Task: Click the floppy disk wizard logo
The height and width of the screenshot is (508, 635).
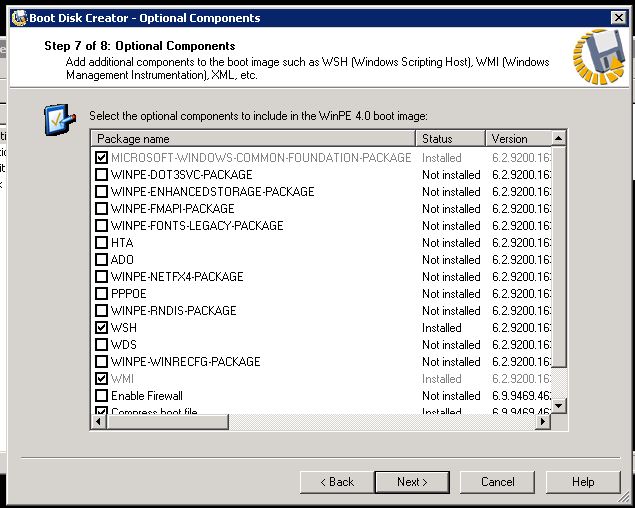Action: pyautogui.click(x=599, y=56)
